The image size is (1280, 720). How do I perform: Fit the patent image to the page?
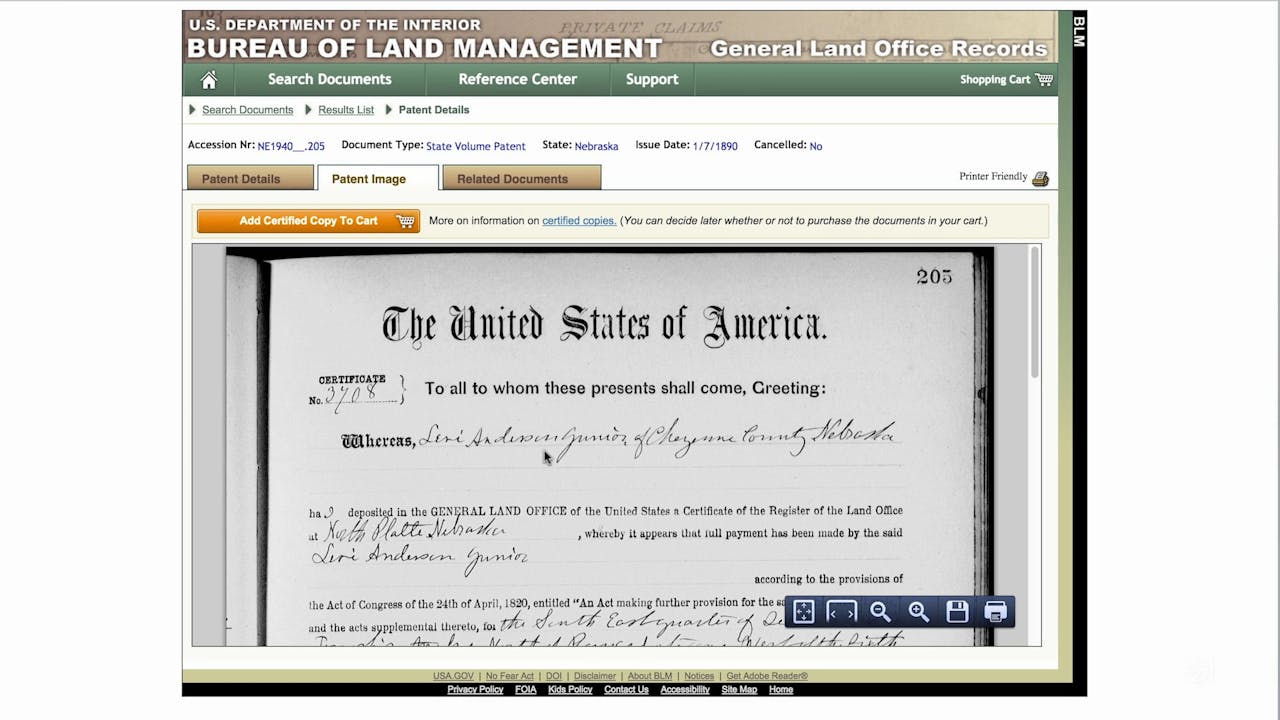click(803, 611)
